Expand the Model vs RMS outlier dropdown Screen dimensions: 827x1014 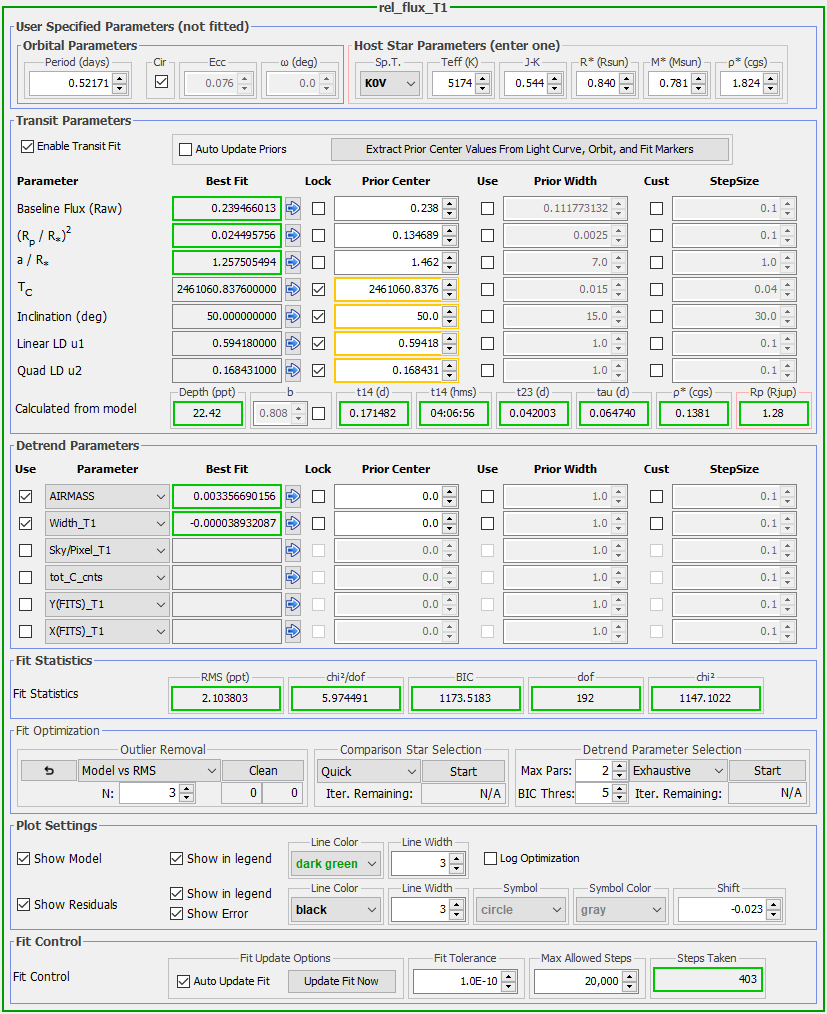tap(149, 771)
